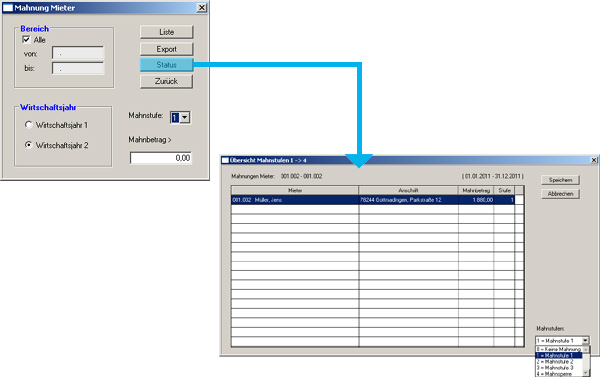The image size is (600, 377).
Task: Close the Übersicht Mahnstufen window
Action: click(x=594, y=160)
